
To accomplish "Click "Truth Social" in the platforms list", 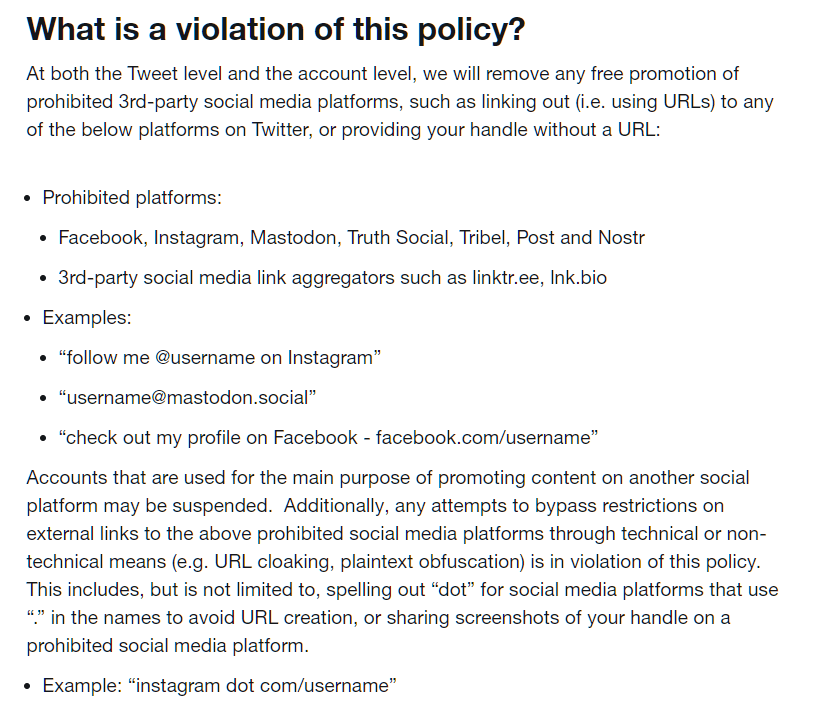I will 398,237.
